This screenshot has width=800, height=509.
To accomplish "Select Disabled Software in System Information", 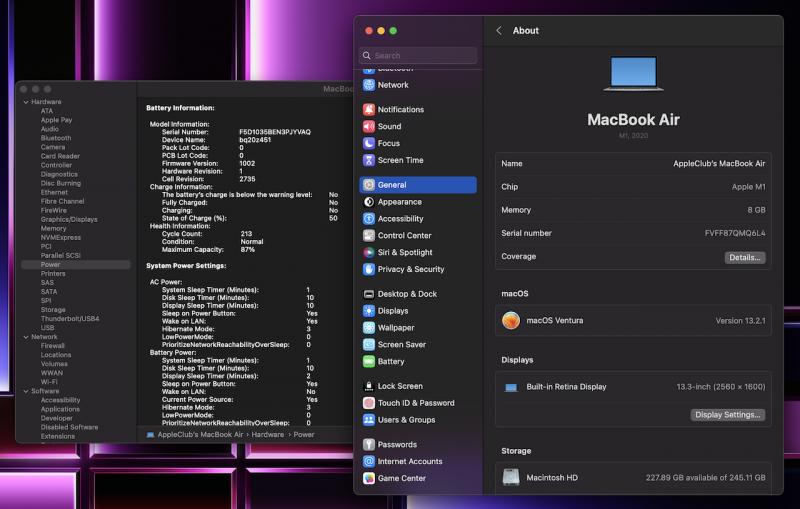I will tap(69, 427).
